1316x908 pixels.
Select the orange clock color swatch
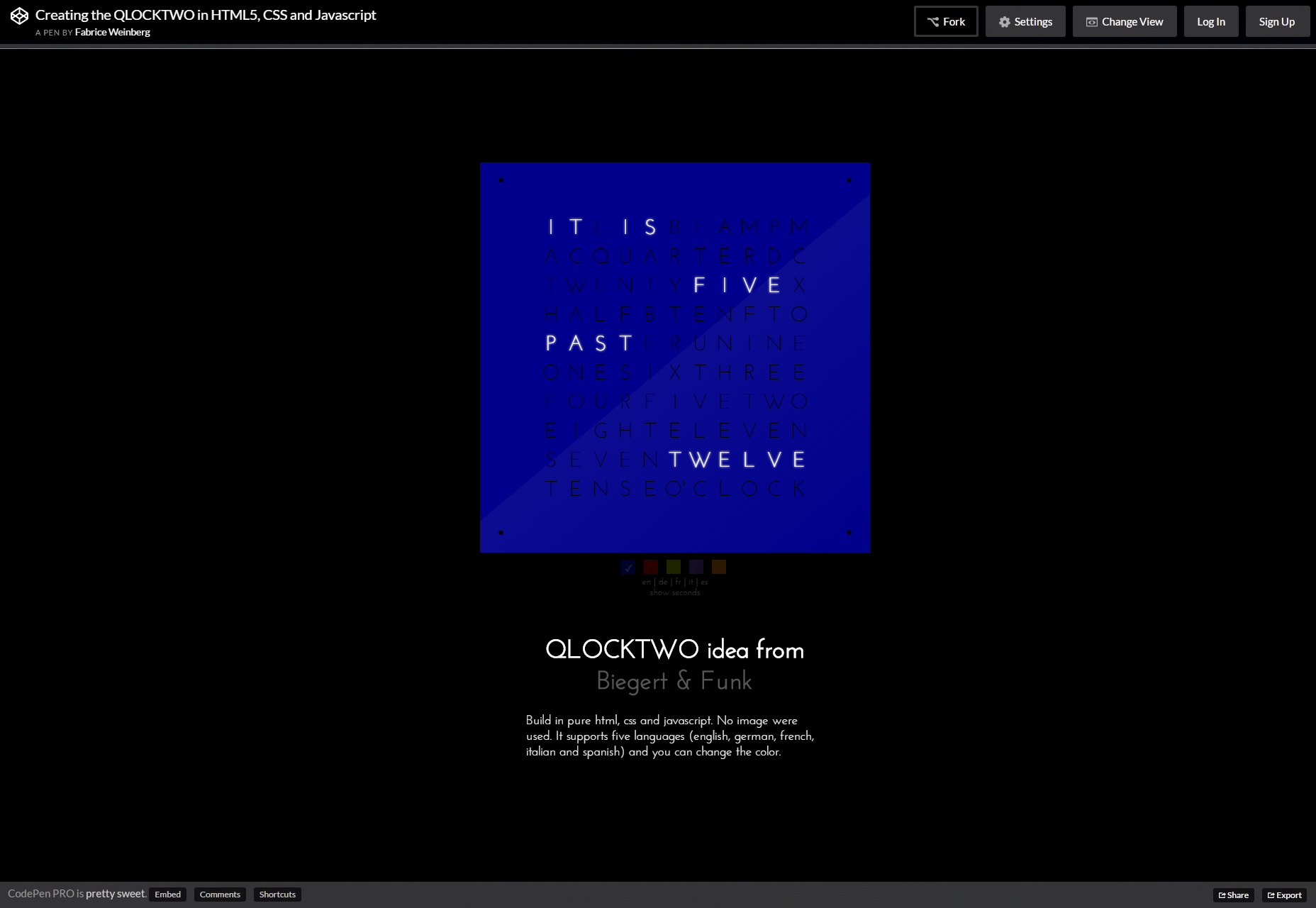click(x=719, y=567)
